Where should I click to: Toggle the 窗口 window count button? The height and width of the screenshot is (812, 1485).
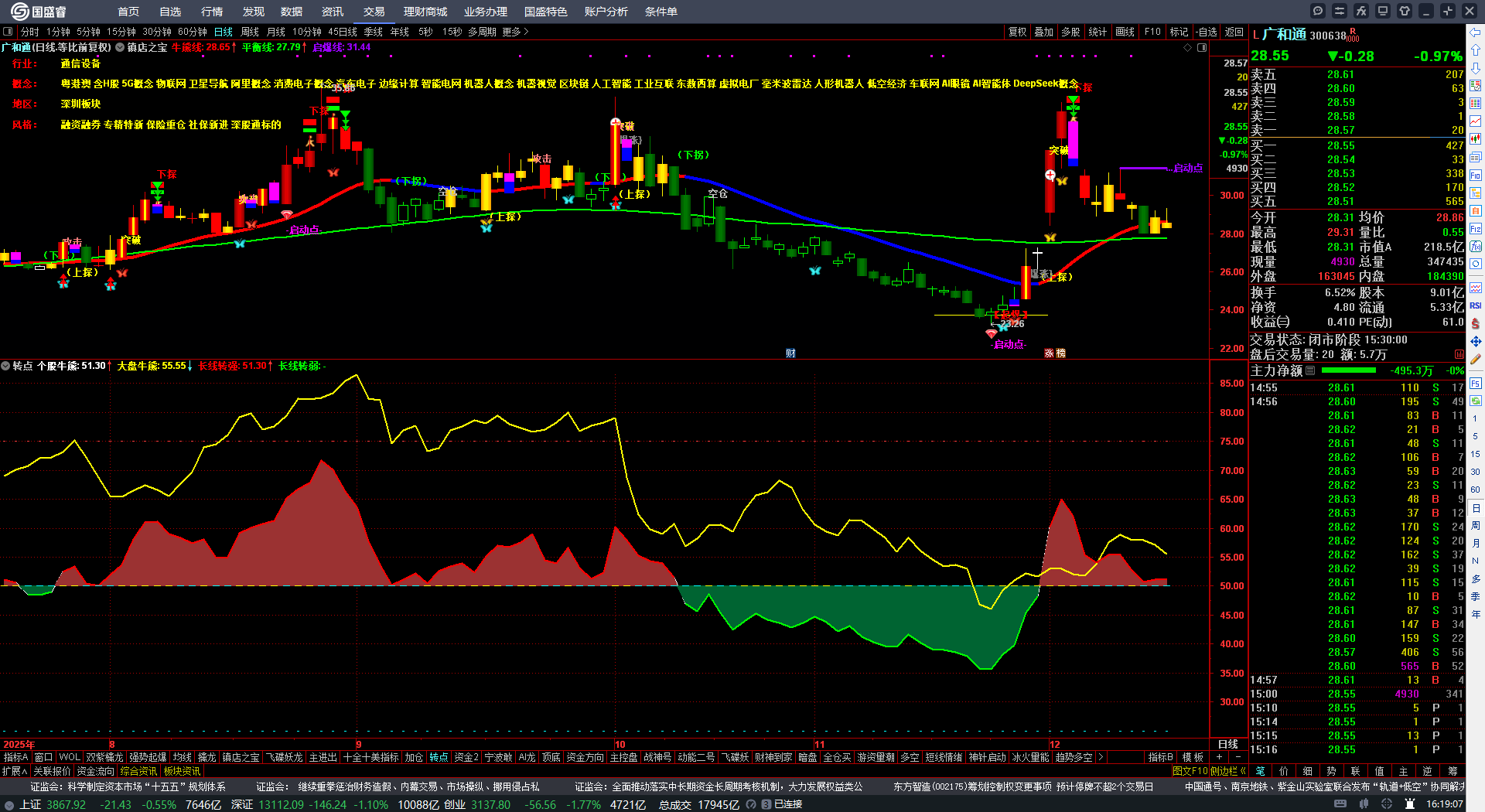[43, 757]
